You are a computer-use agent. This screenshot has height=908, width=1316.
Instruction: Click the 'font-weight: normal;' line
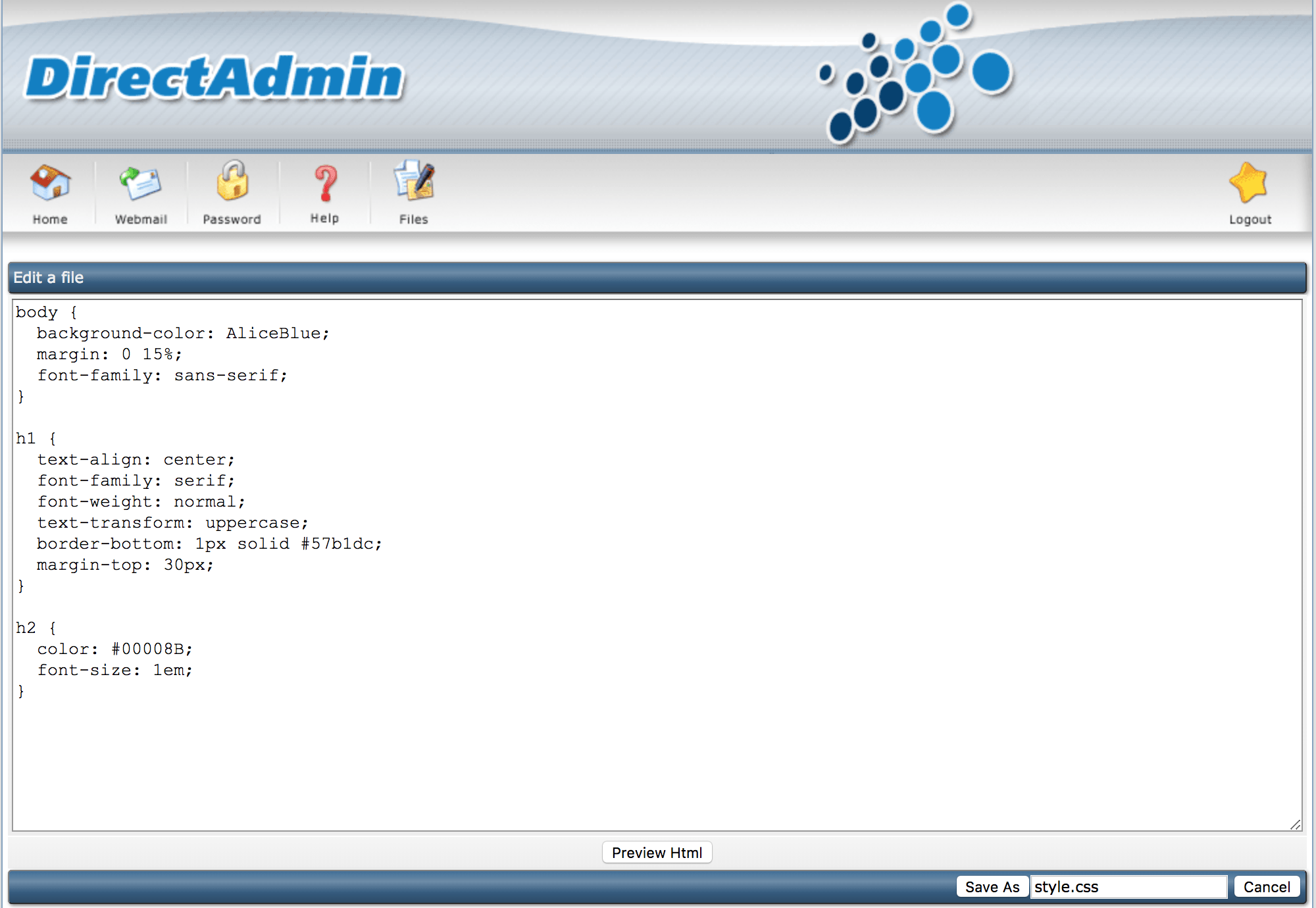[141, 501]
